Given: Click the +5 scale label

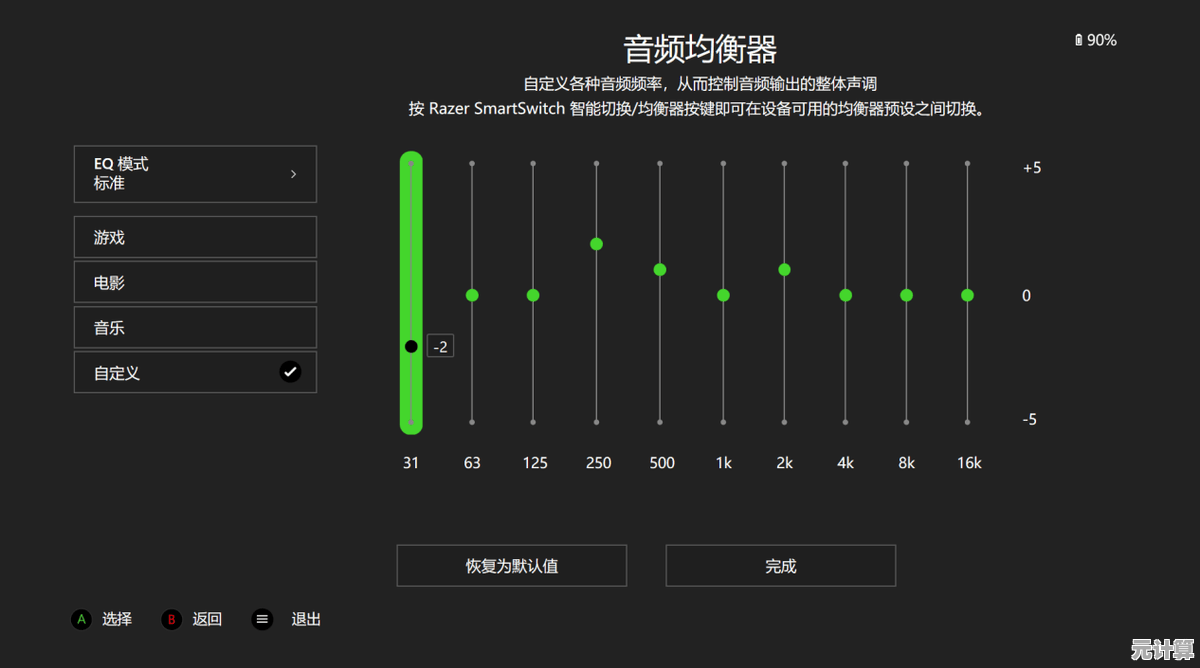Looking at the screenshot, I should (x=1032, y=168).
